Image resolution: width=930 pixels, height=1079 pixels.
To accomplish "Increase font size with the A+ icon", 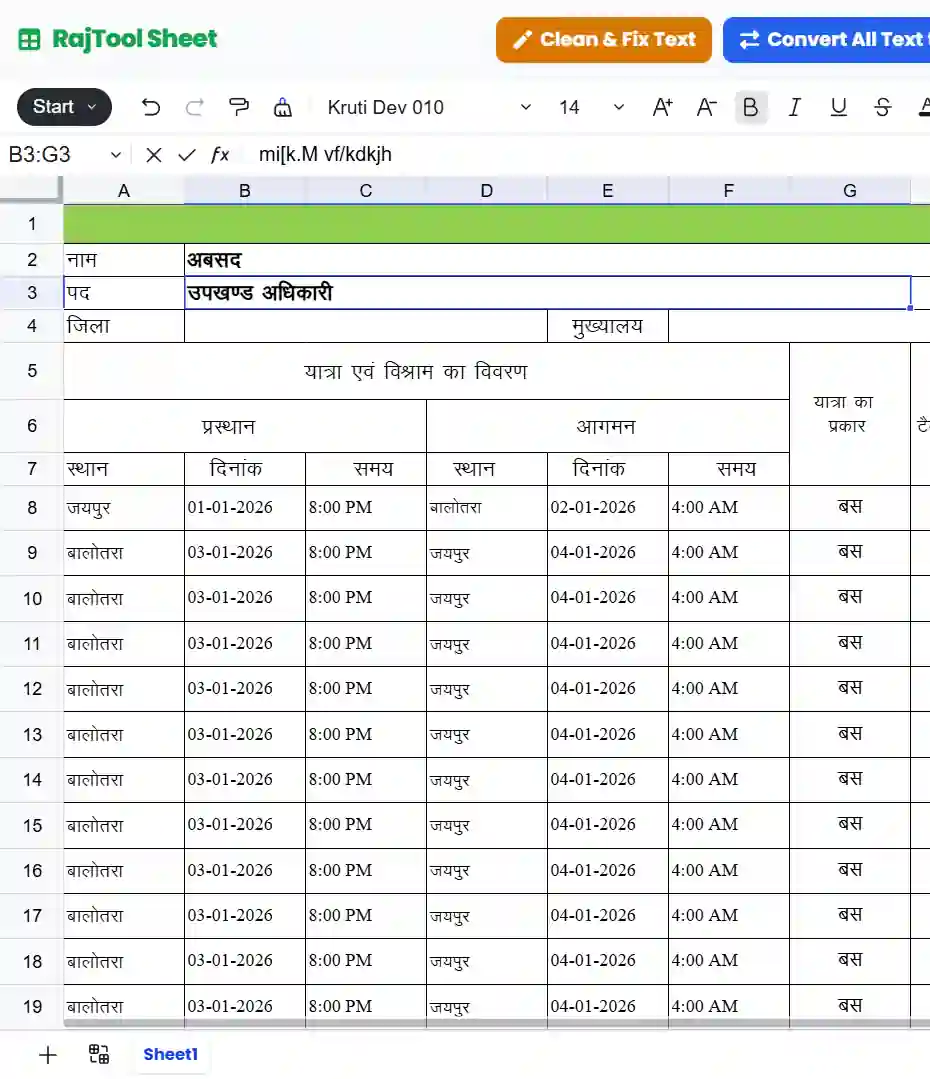I will tap(661, 107).
